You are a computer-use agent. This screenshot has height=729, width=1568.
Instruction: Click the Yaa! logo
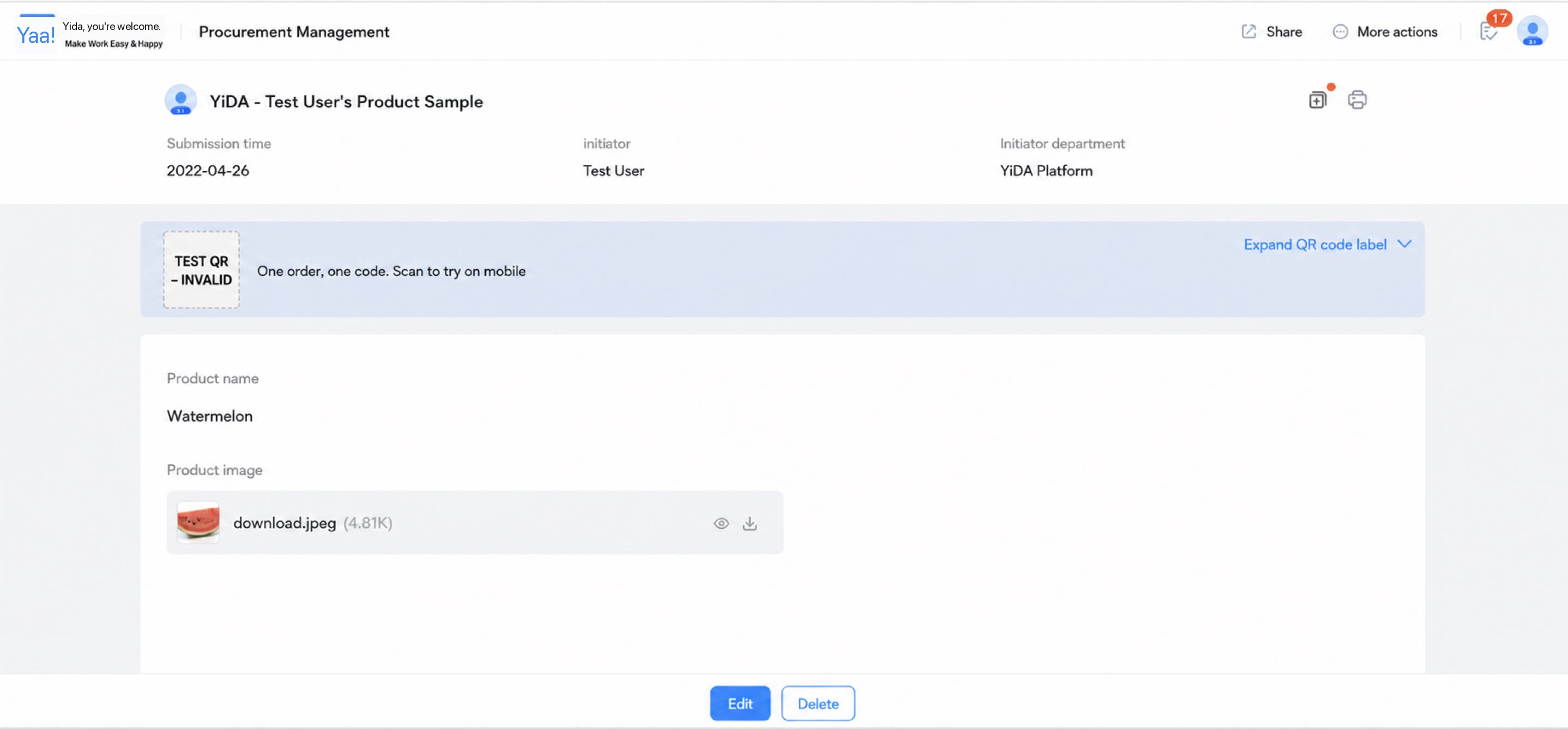(x=36, y=35)
